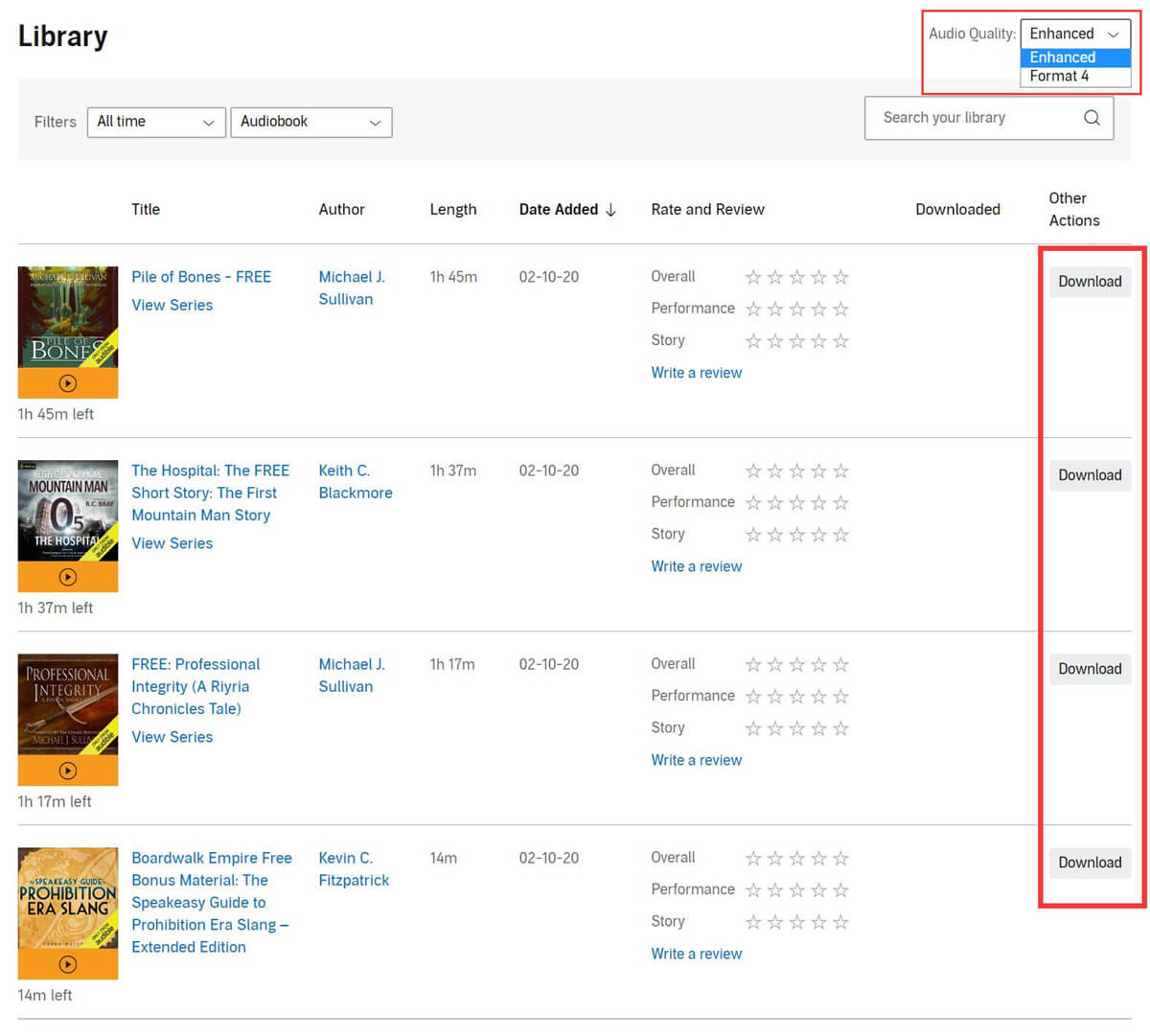Open the Audio Quality dropdown
This screenshot has height=1036, width=1150.
tap(1074, 34)
